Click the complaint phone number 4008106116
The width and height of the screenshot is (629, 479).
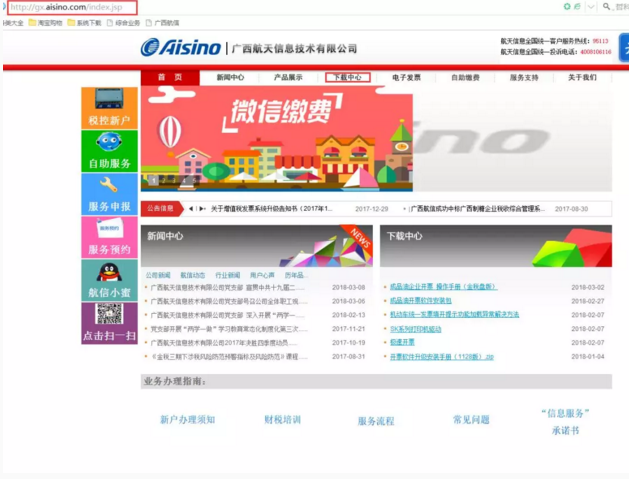tap(596, 52)
